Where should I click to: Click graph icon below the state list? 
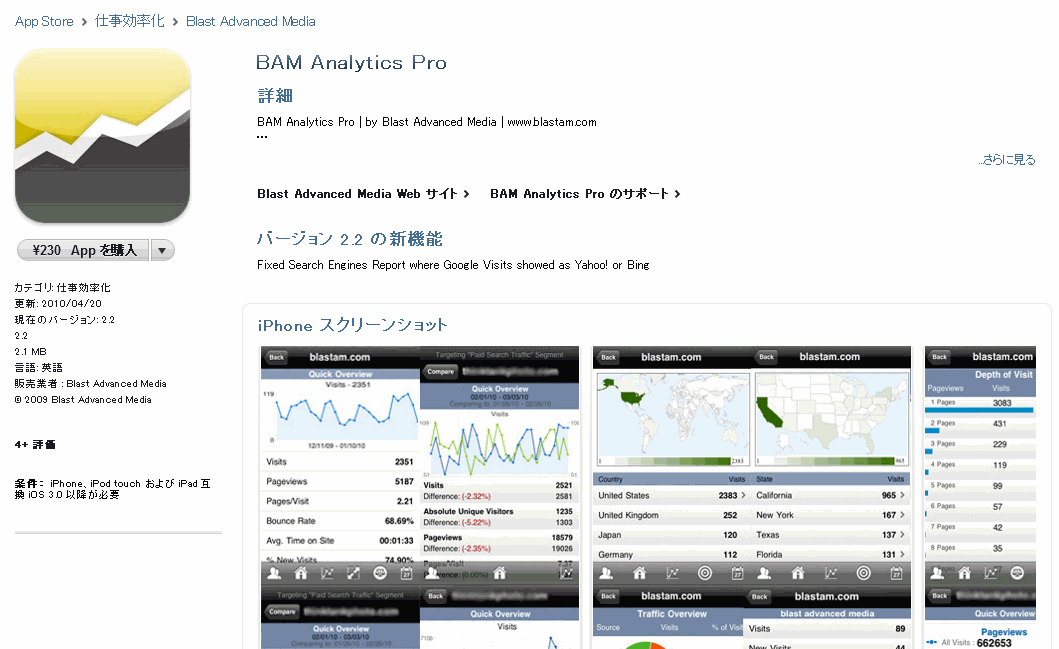coord(831,573)
